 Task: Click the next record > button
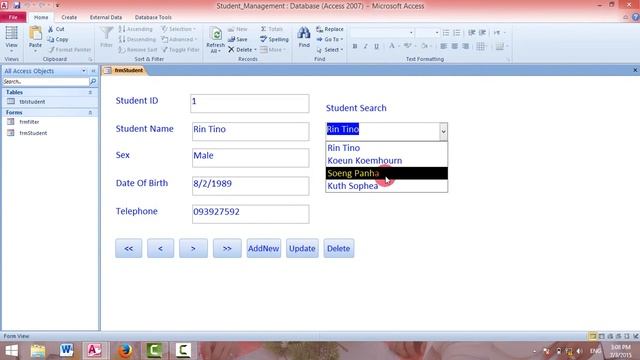pos(193,248)
